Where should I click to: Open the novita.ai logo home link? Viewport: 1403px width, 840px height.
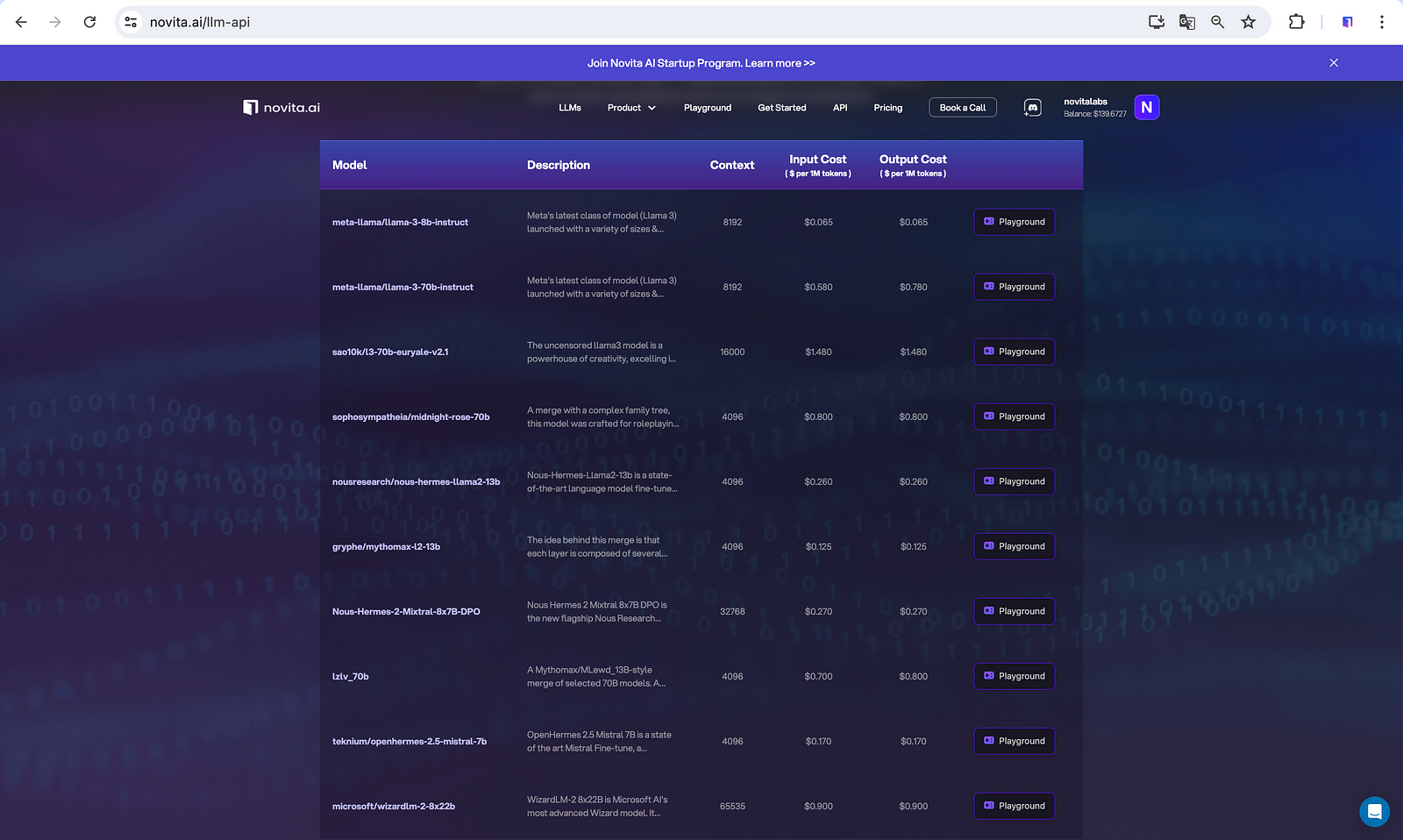click(x=281, y=107)
